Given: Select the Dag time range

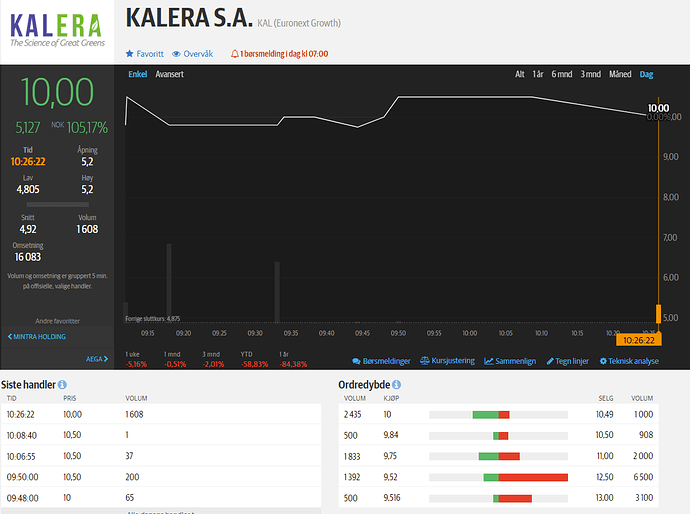Looking at the screenshot, I should [x=646, y=74].
